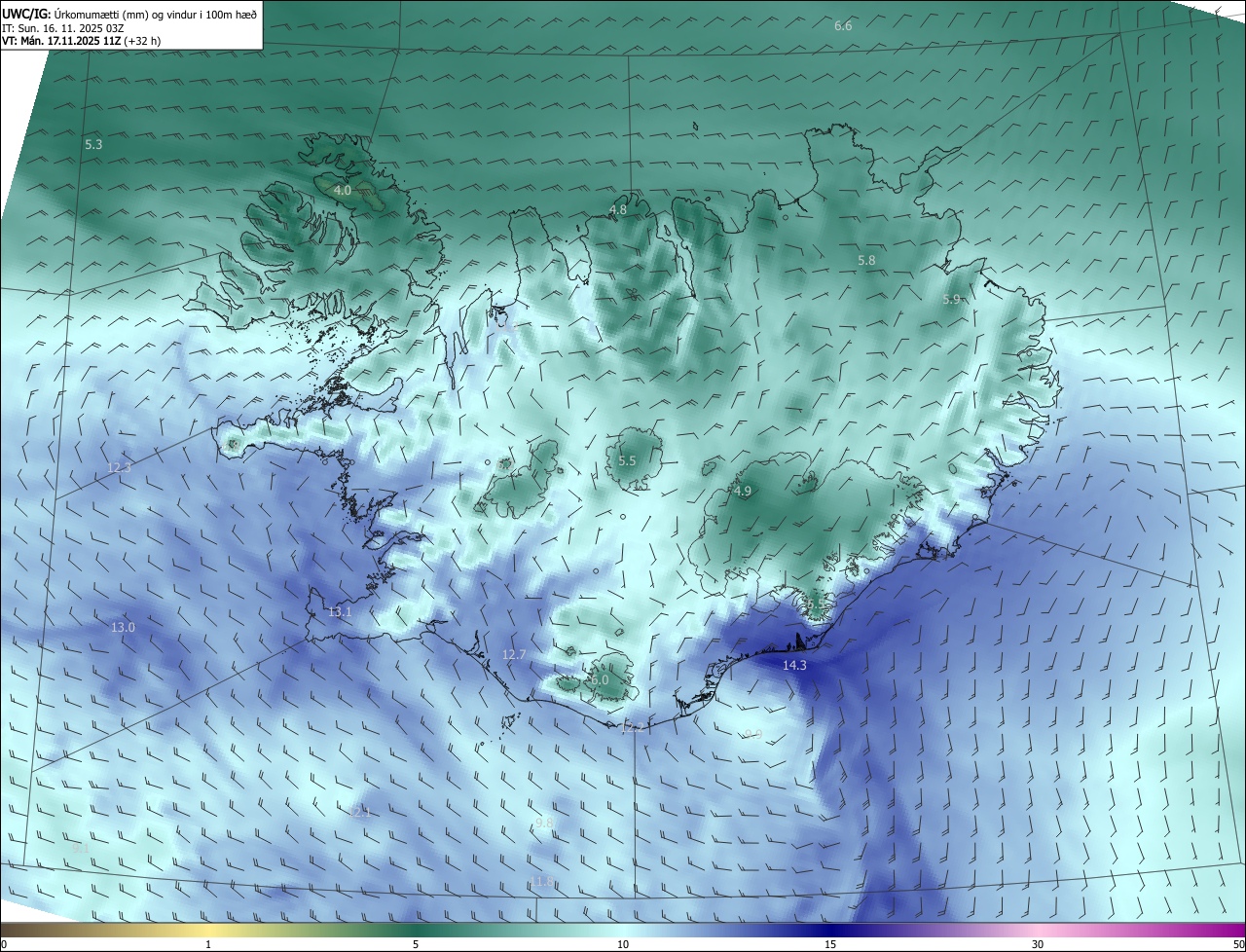Image resolution: width=1246 pixels, height=952 pixels.
Task: Click the map value label '13.1'
Action: point(340,612)
